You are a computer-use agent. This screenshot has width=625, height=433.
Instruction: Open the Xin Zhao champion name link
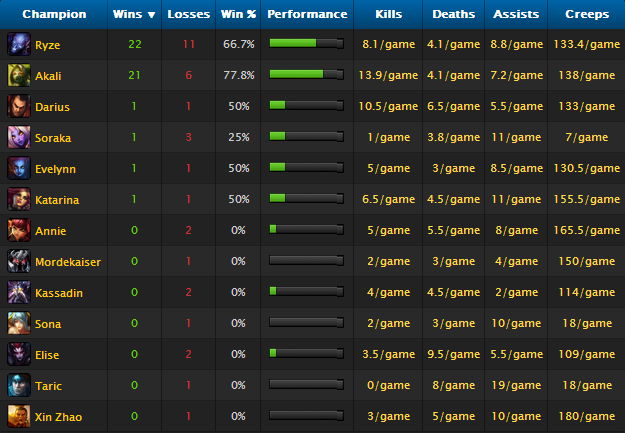(x=58, y=417)
